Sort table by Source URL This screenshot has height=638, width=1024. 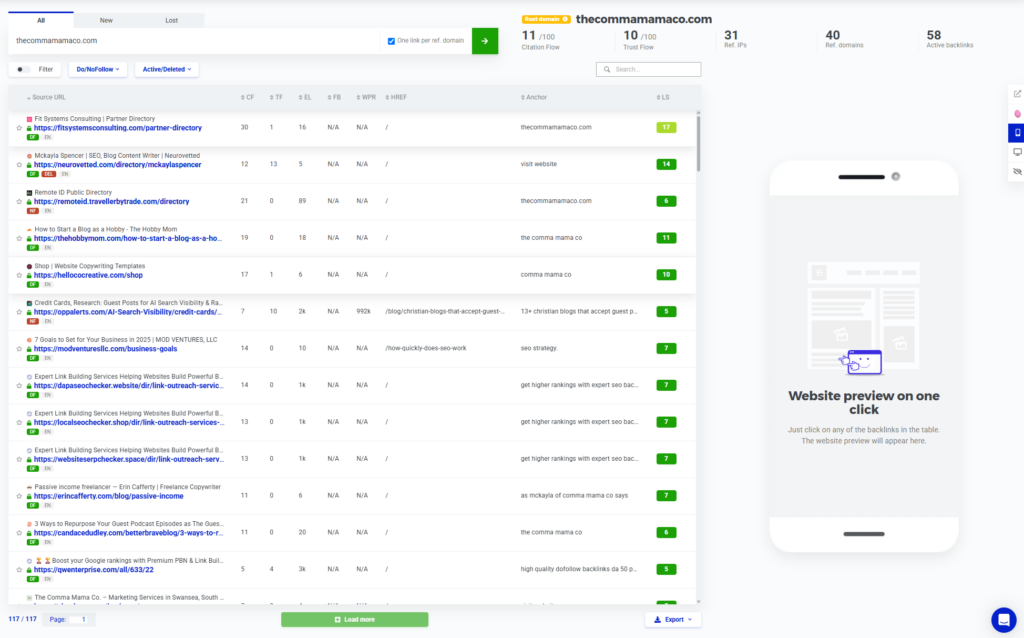[46, 97]
